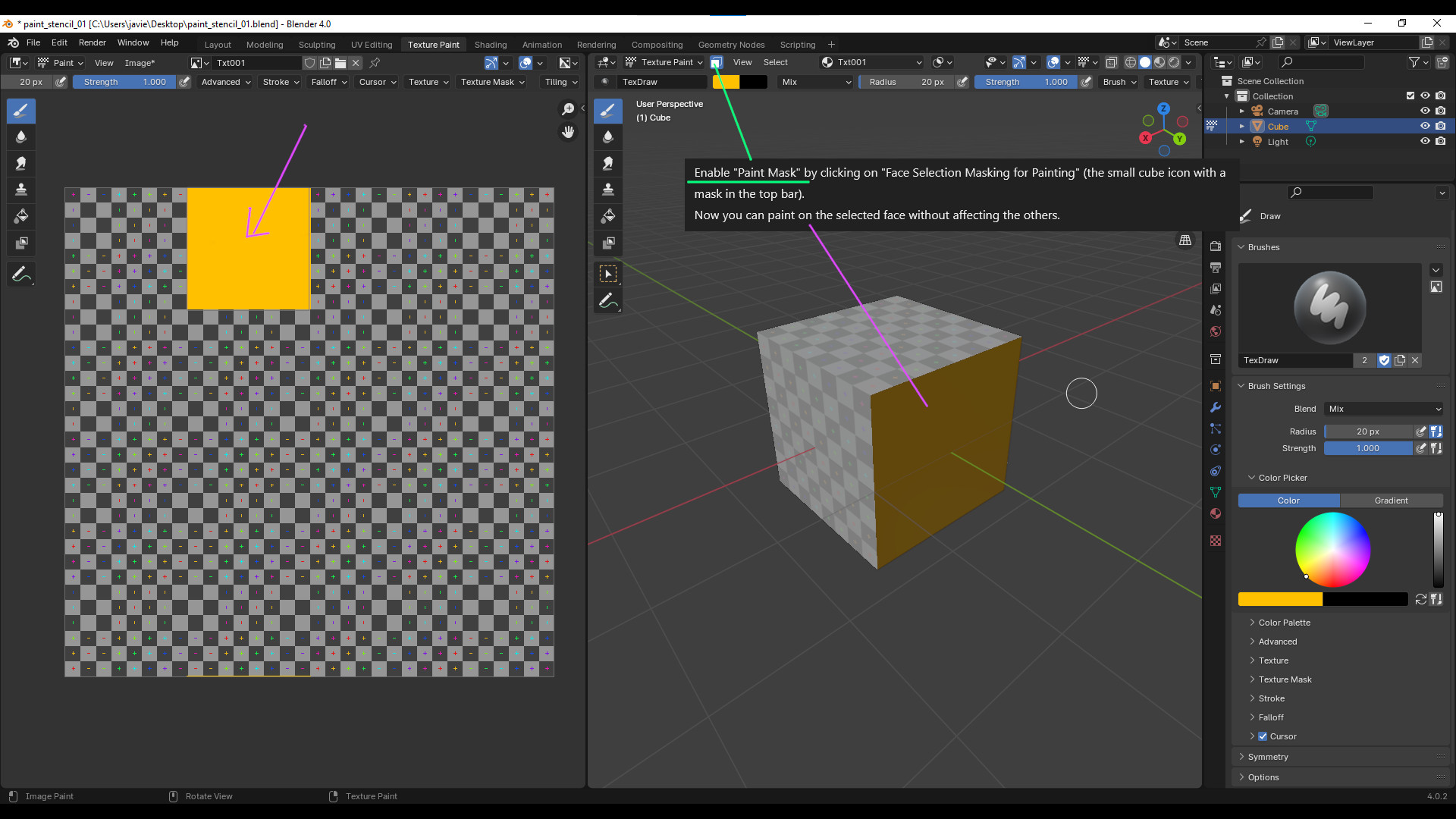Select the Draw brush tool in the image editor toolbar
The image size is (1456, 819).
tap(21, 111)
